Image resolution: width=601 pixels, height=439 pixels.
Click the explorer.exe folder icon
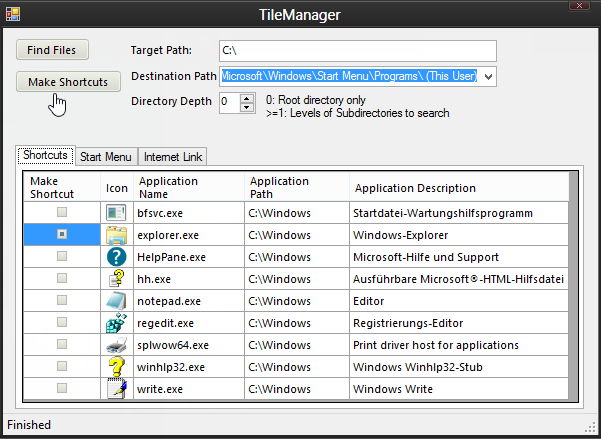(x=116, y=235)
